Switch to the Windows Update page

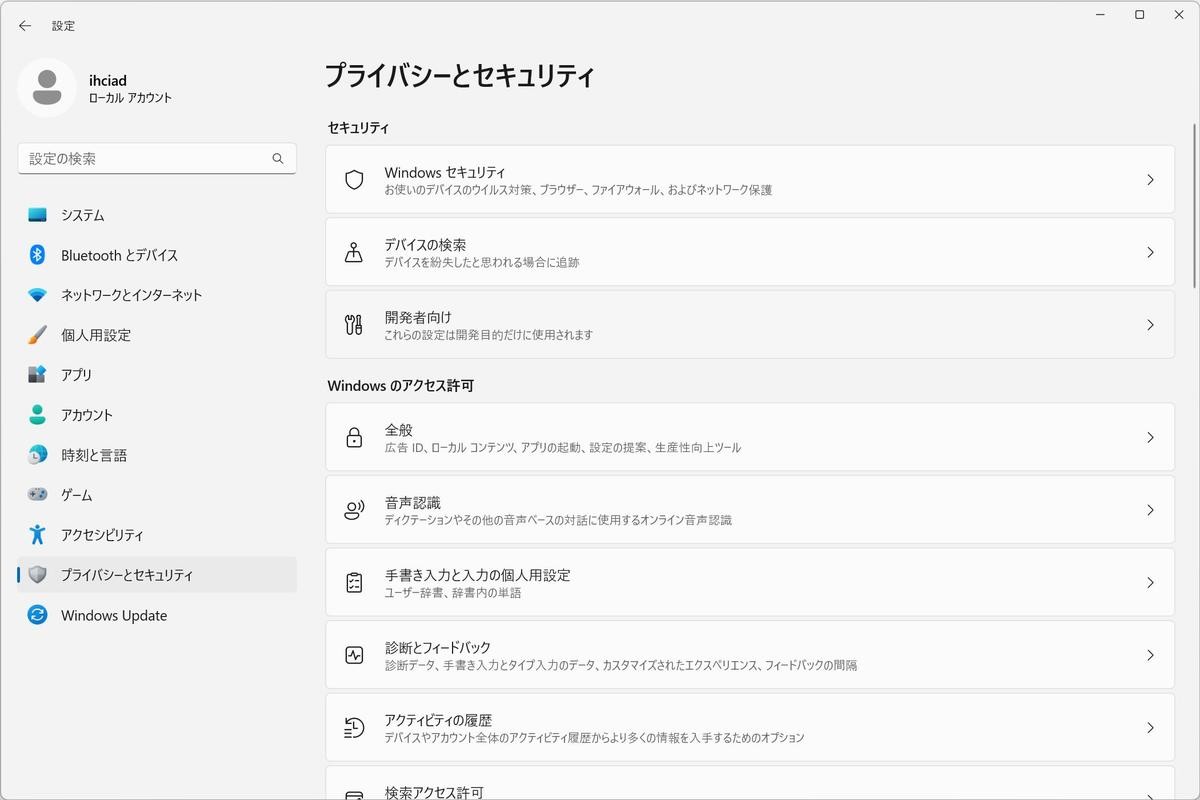(157, 615)
